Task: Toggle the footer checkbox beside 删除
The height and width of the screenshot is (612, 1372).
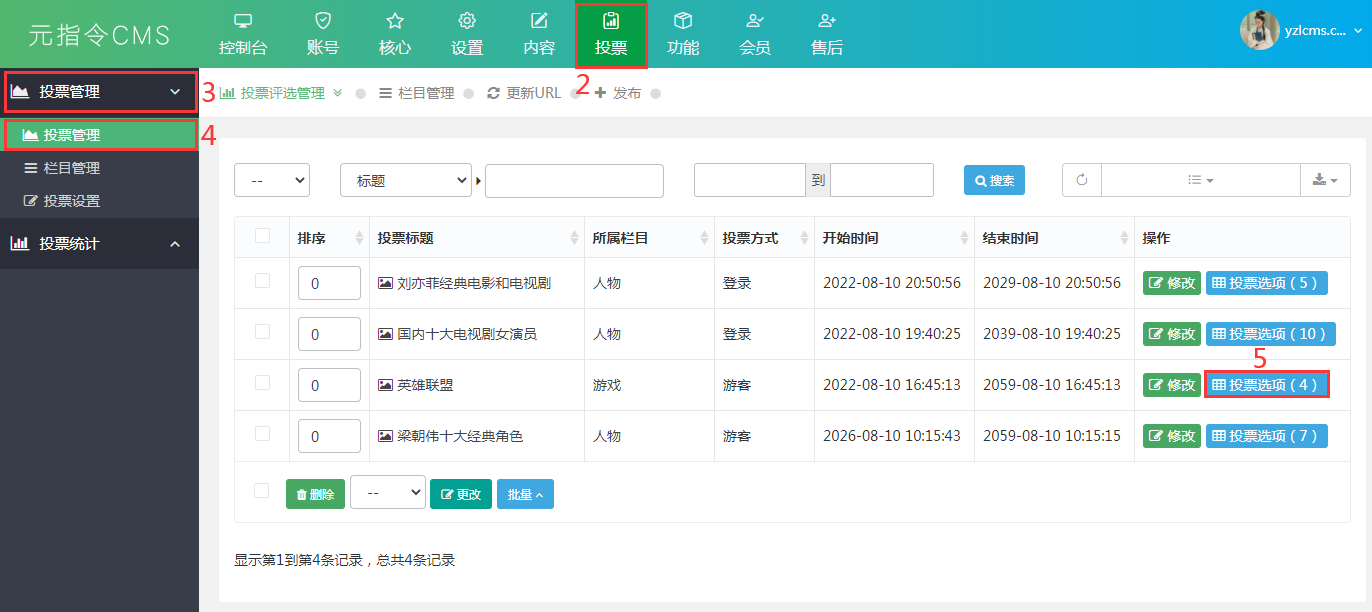Action: (x=262, y=491)
